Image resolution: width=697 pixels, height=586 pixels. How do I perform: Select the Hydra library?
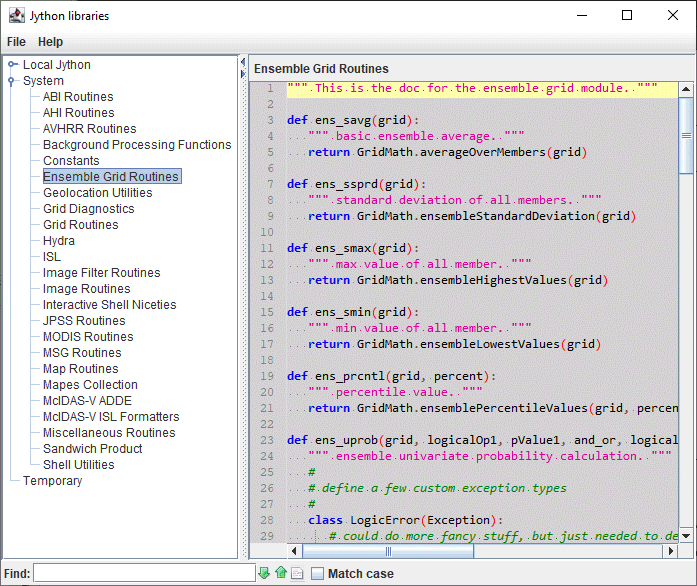click(x=59, y=241)
